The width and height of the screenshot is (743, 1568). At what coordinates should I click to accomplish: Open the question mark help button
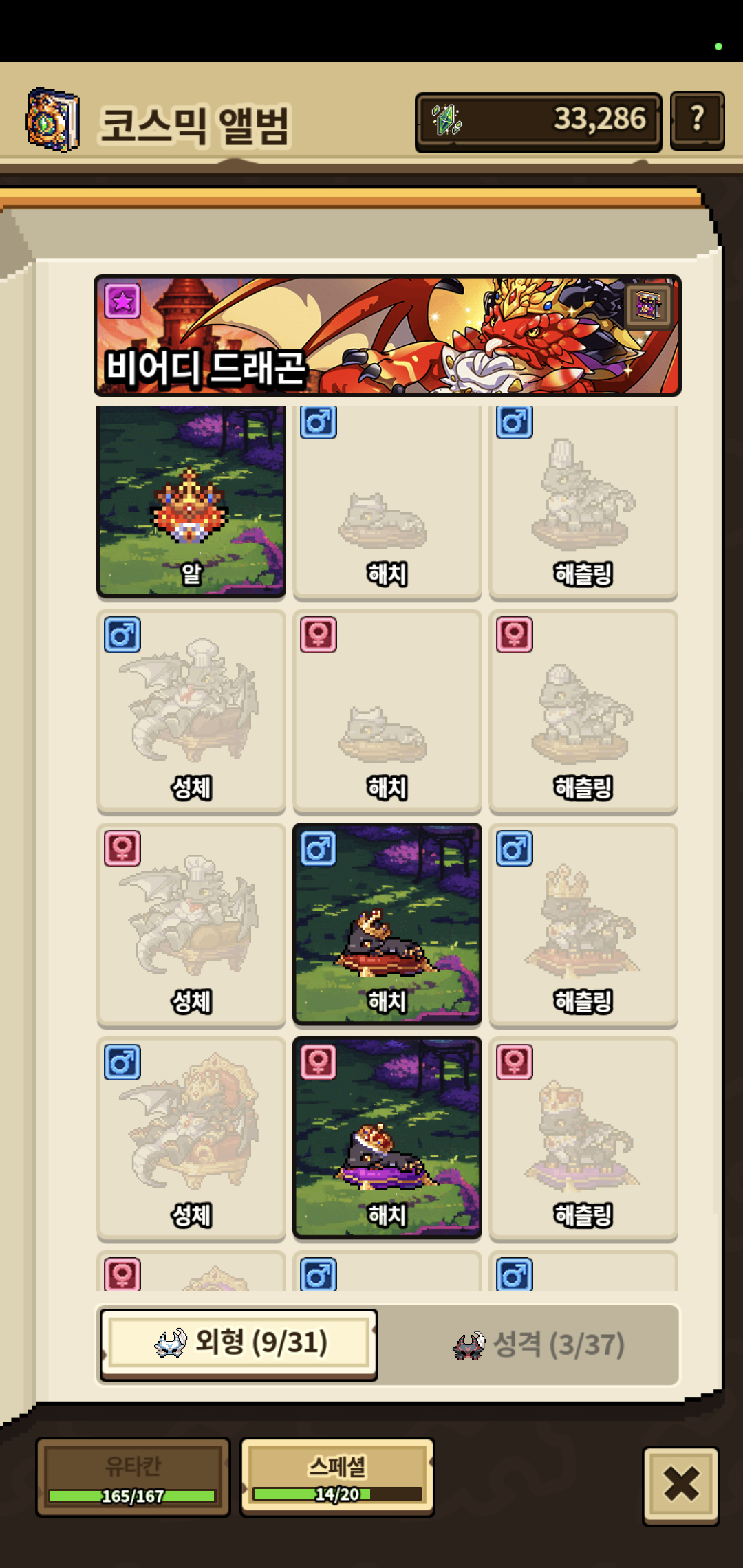point(697,120)
